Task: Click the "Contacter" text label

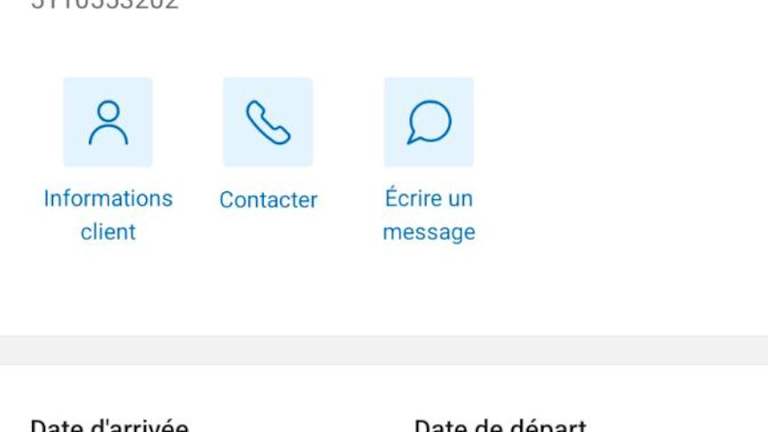Action: (x=268, y=199)
